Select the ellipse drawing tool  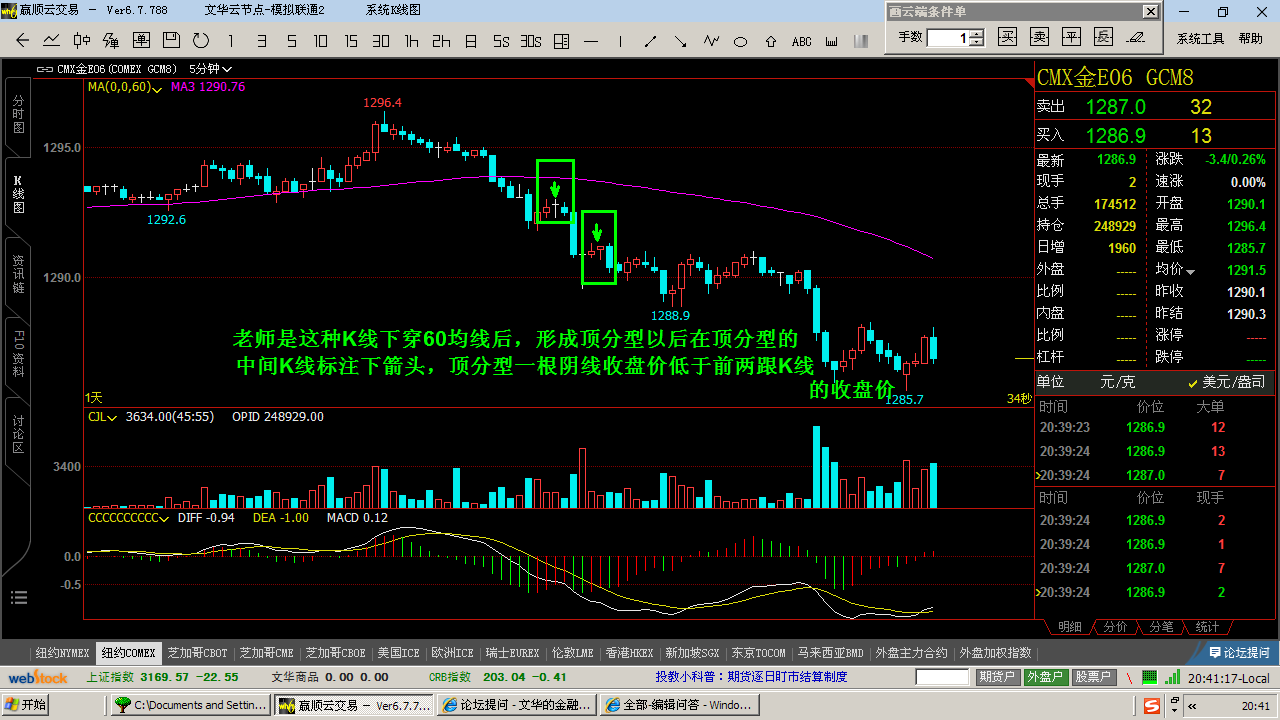(741, 41)
